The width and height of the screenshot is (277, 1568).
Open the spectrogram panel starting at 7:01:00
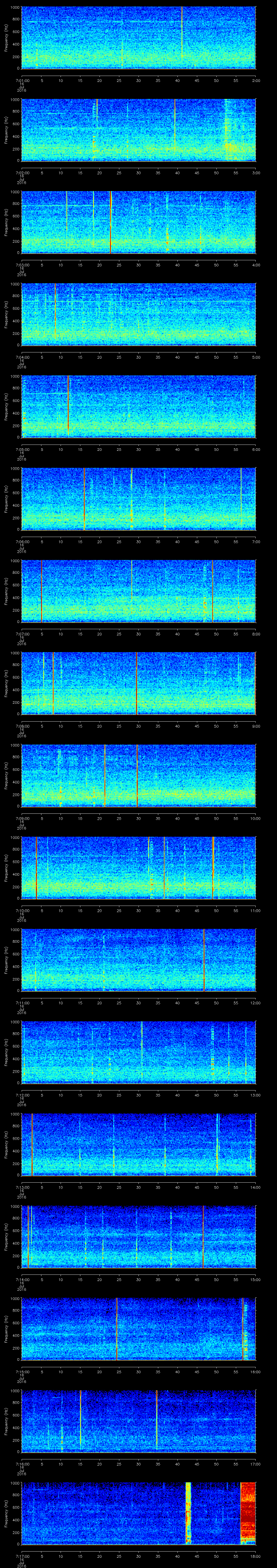pos(138,38)
